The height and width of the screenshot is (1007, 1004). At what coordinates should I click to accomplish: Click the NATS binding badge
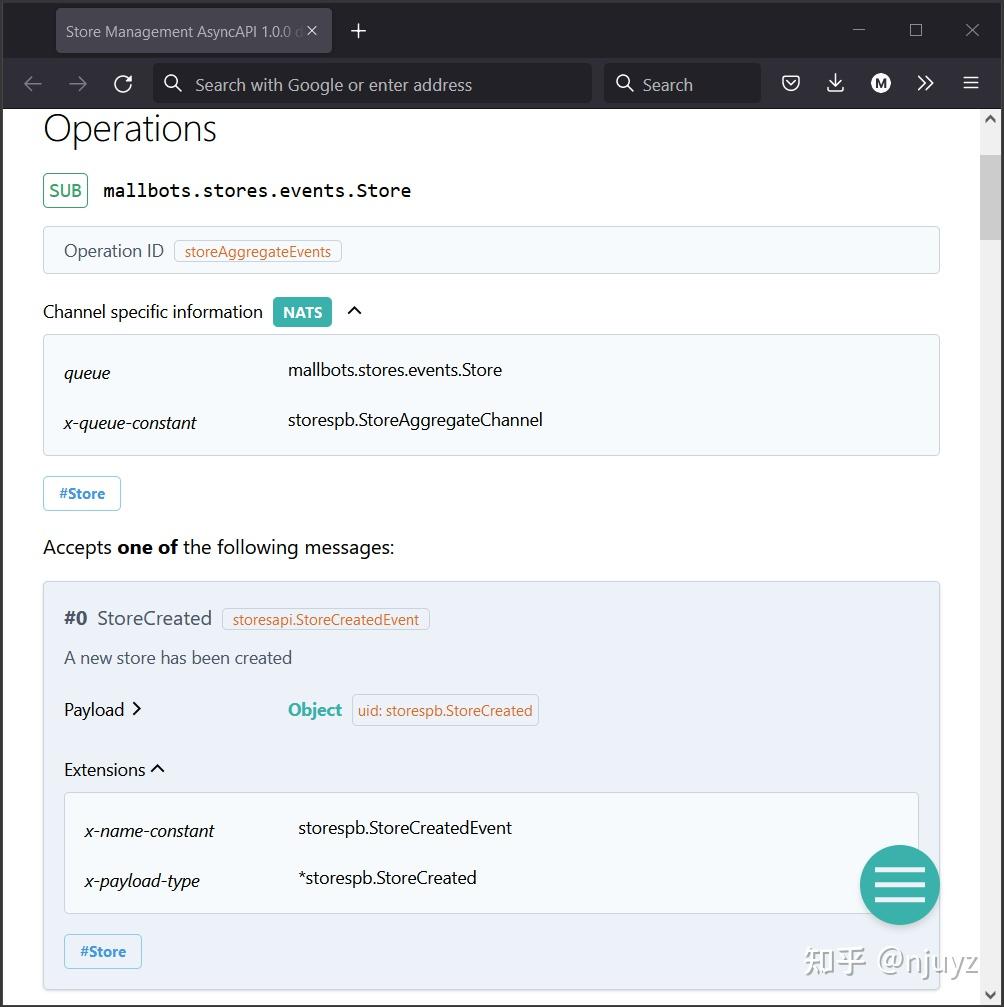302,312
